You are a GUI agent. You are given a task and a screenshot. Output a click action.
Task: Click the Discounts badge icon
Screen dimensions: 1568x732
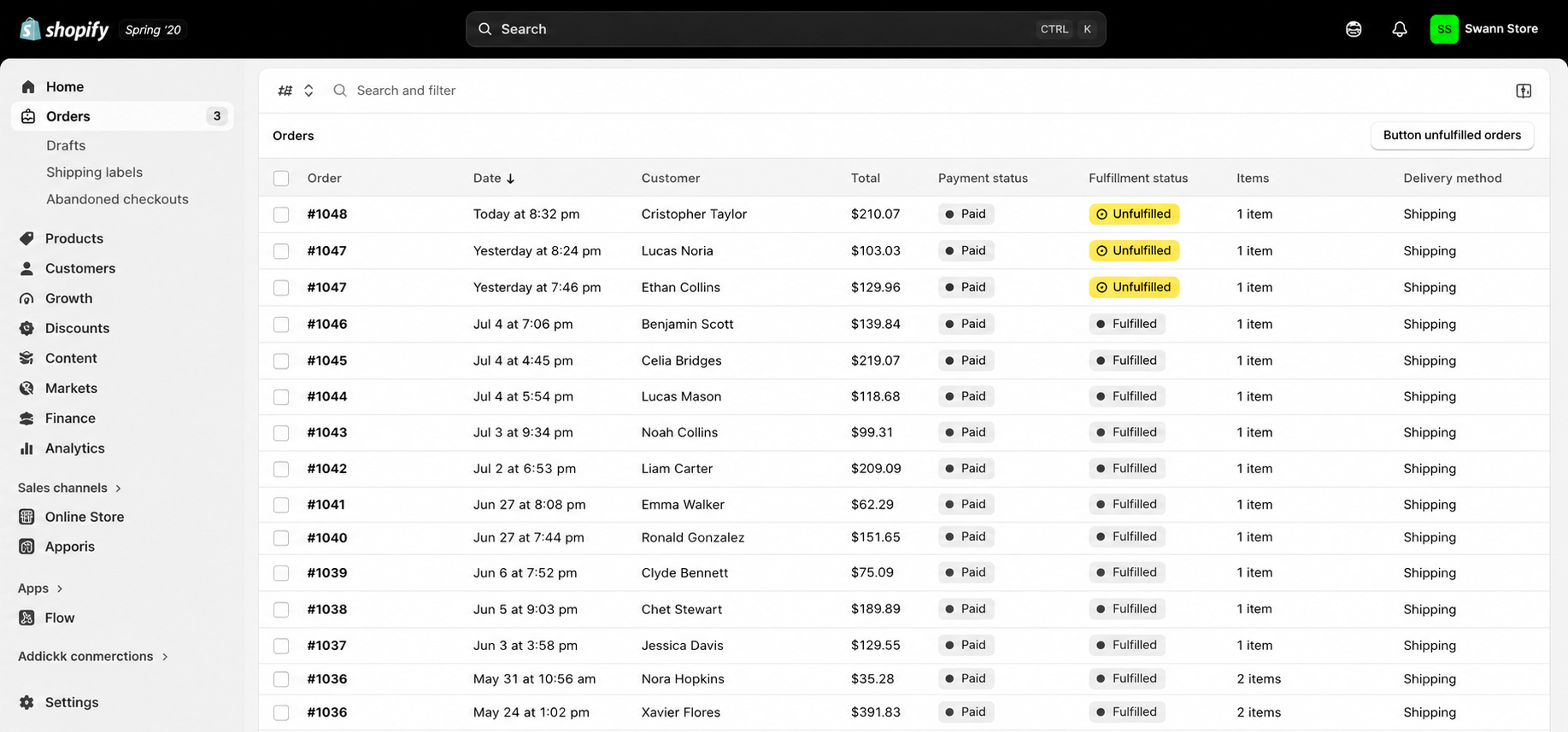point(27,328)
